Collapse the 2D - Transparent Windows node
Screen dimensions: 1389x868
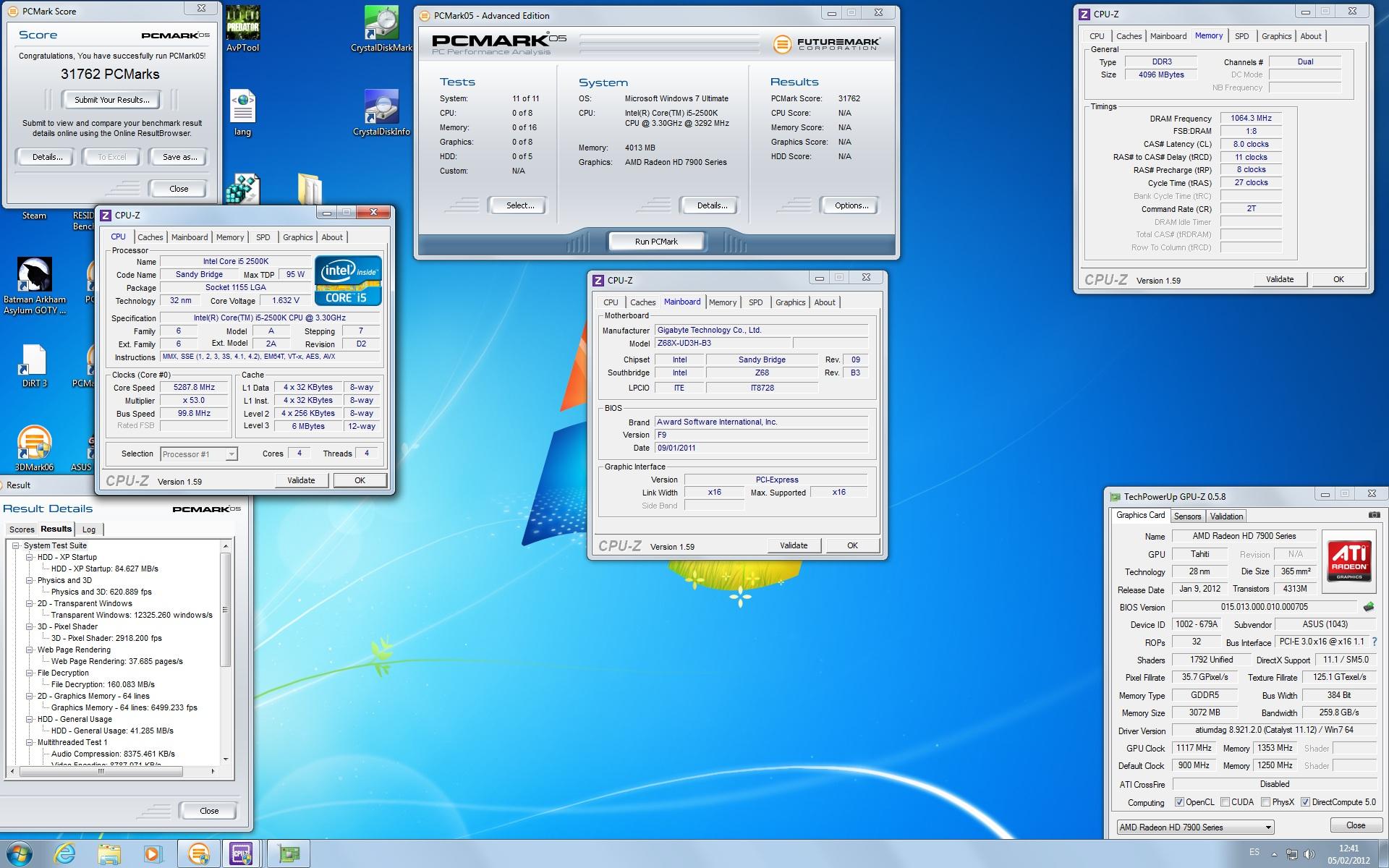point(30,603)
